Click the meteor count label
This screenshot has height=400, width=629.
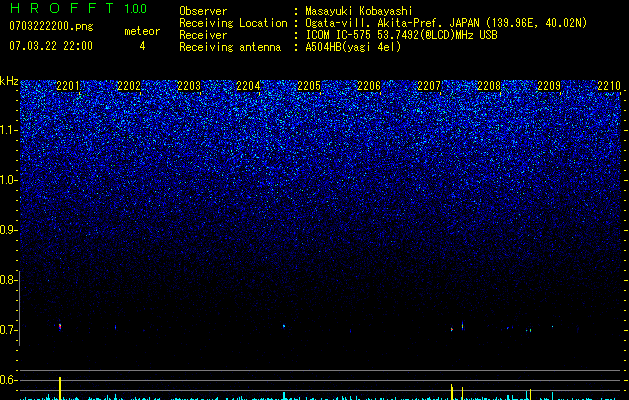point(142,31)
